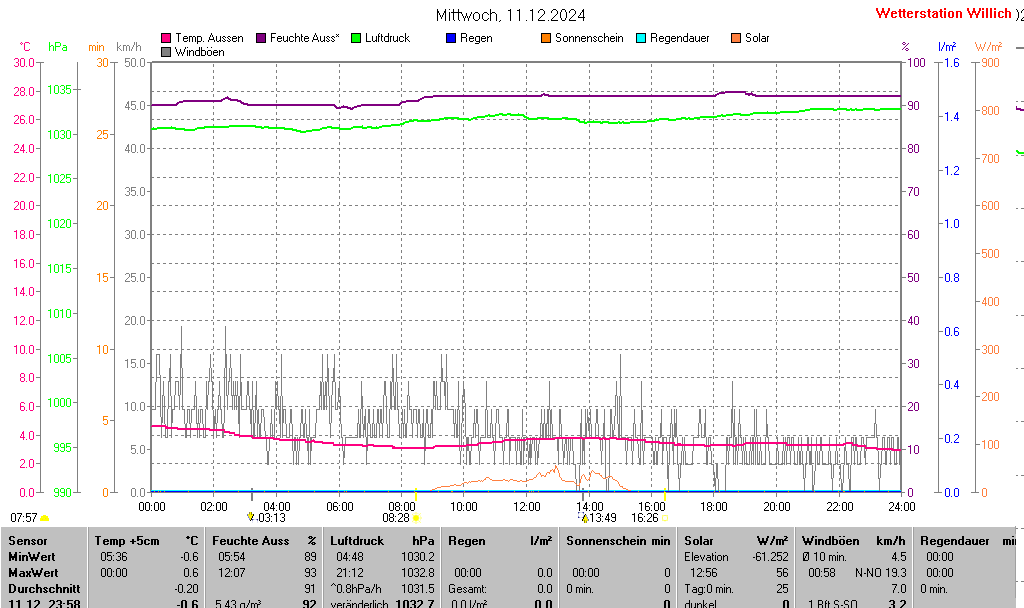Click the pink Temp. Aussen legend swatch
This screenshot has width=1024, height=608.
[166, 38]
